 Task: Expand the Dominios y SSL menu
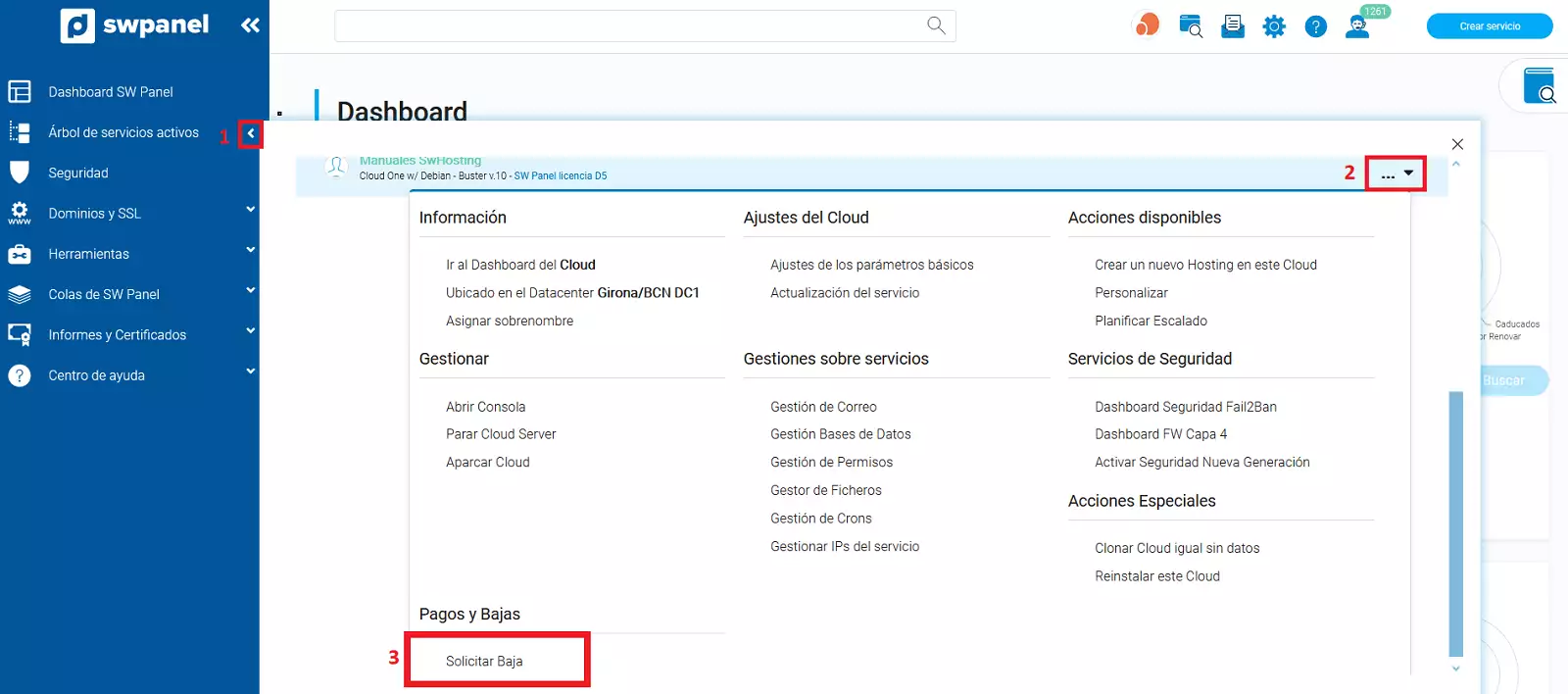[250, 210]
